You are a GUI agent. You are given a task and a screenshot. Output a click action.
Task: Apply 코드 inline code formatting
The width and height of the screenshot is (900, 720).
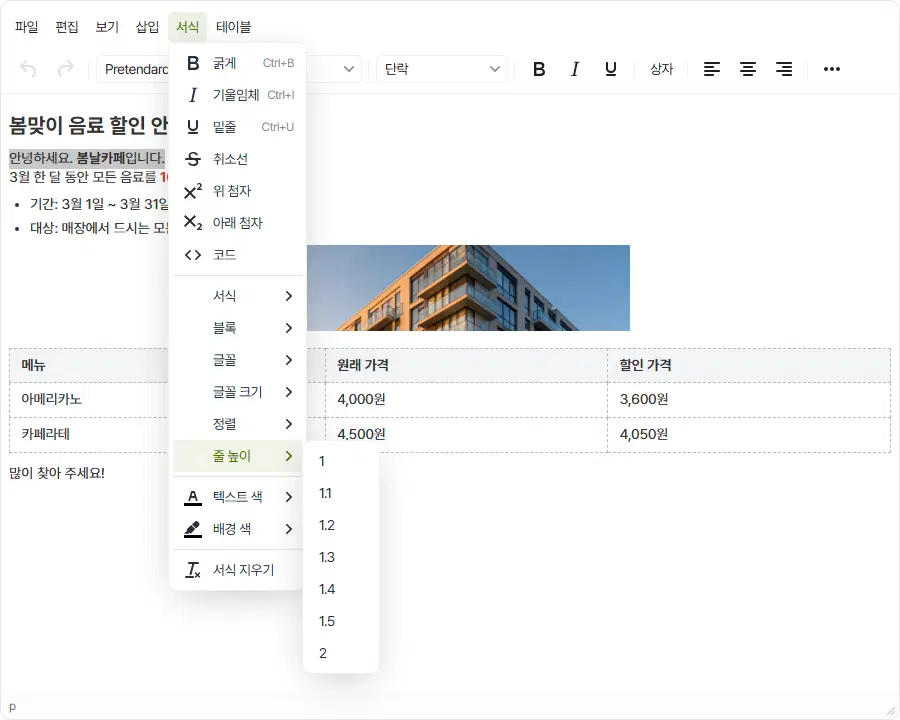pos(238,255)
